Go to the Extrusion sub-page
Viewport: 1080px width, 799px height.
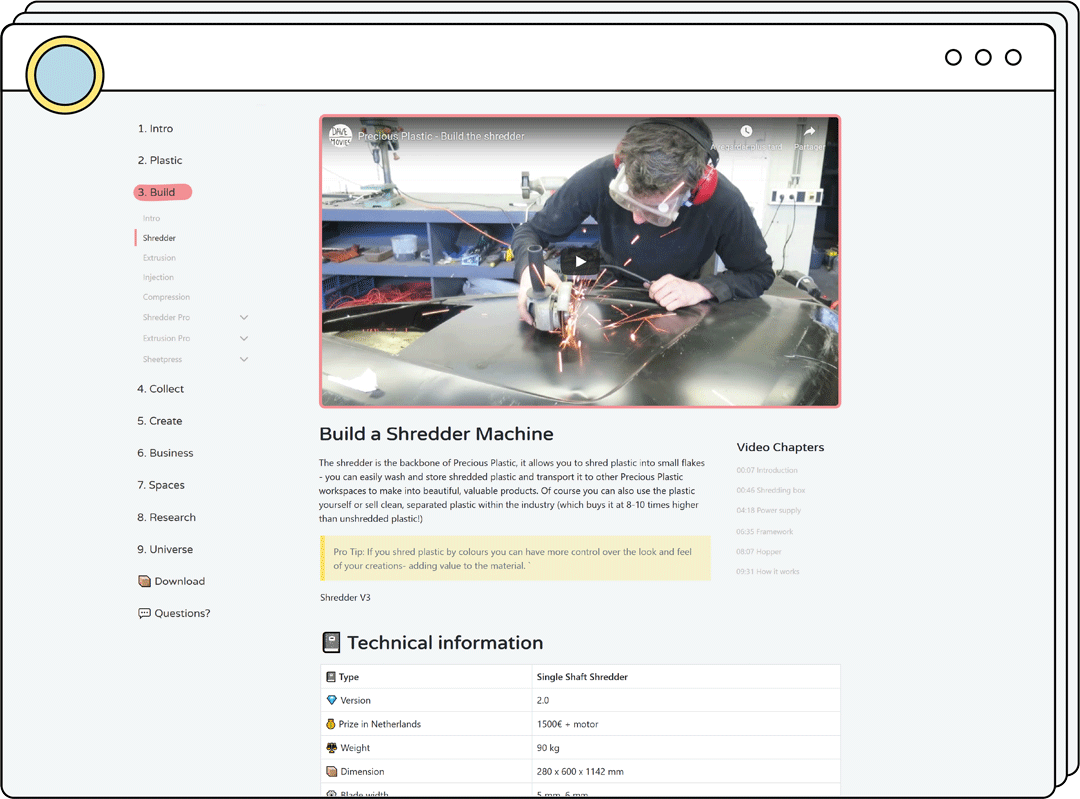159,258
